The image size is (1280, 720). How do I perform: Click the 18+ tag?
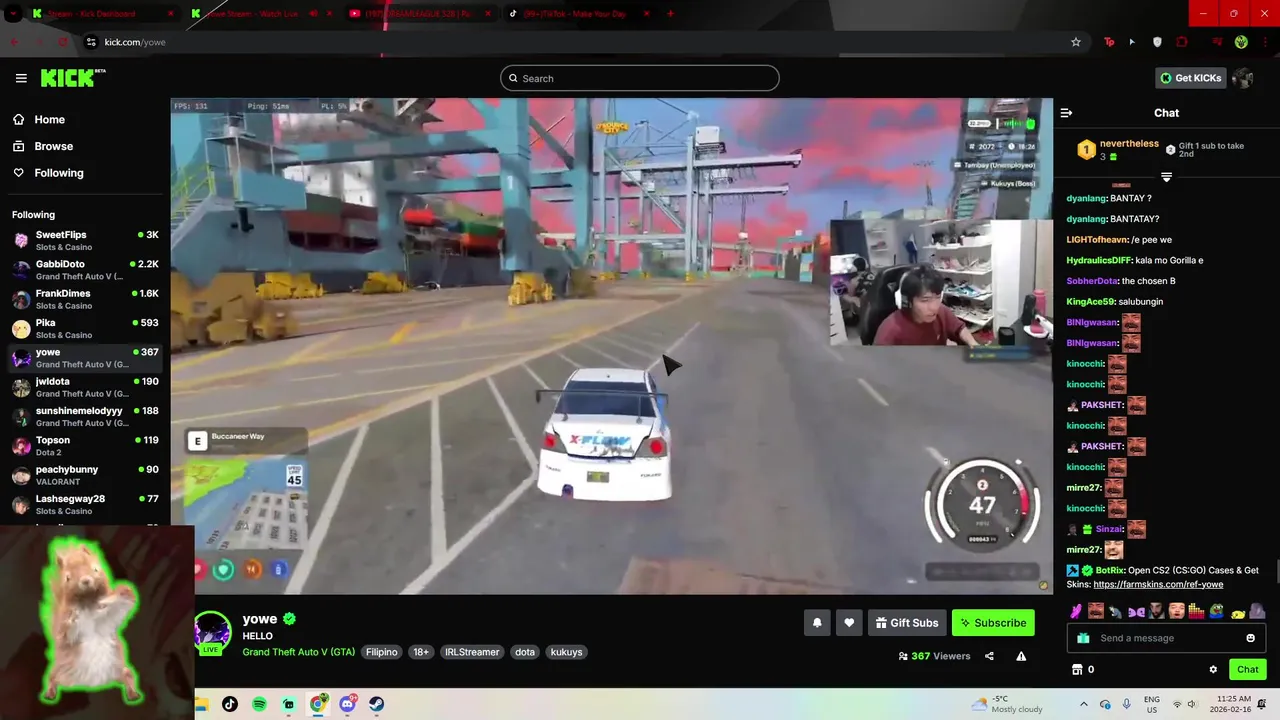pos(421,652)
